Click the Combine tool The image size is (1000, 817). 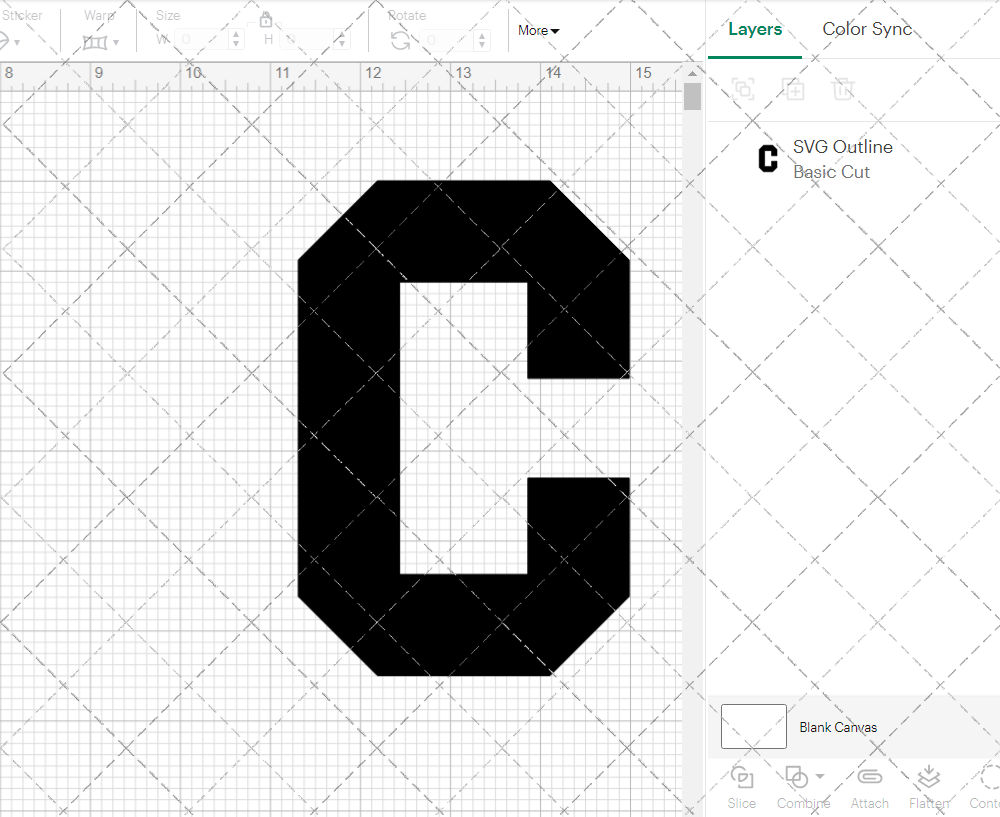802,787
